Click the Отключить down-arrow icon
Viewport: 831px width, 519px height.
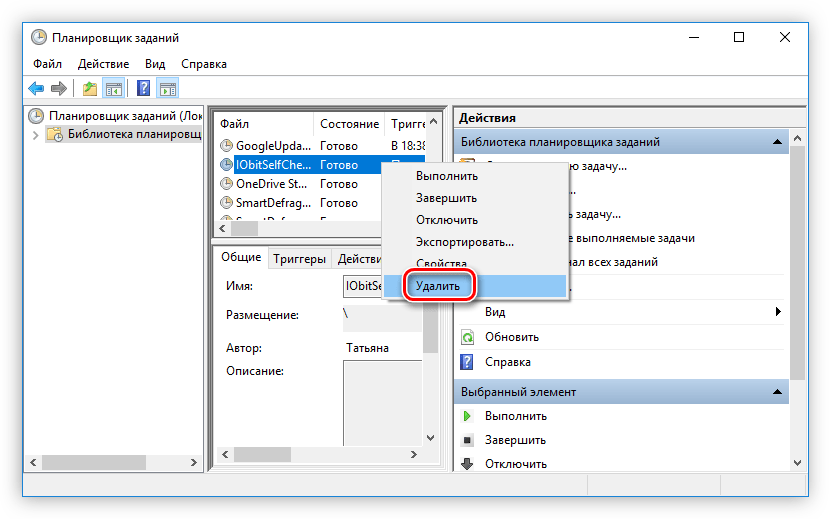(467, 463)
